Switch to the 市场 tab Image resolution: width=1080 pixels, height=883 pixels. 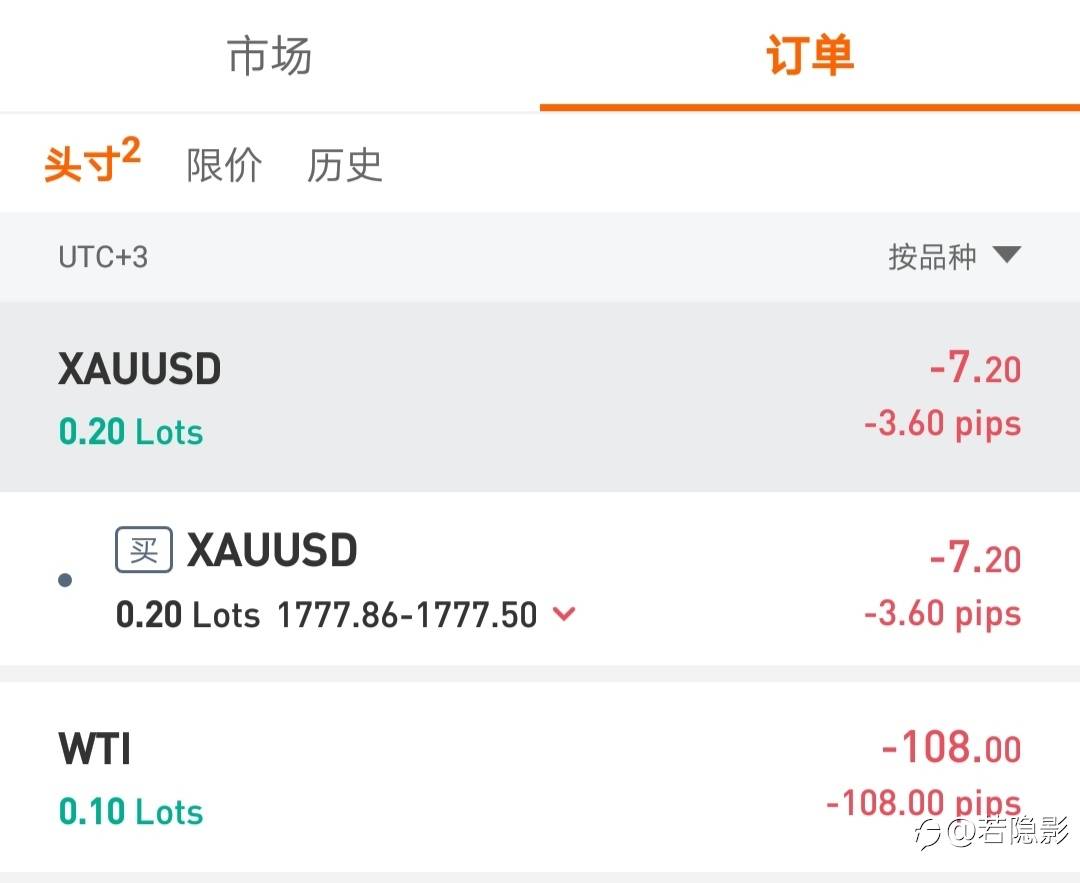coord(269,56)
